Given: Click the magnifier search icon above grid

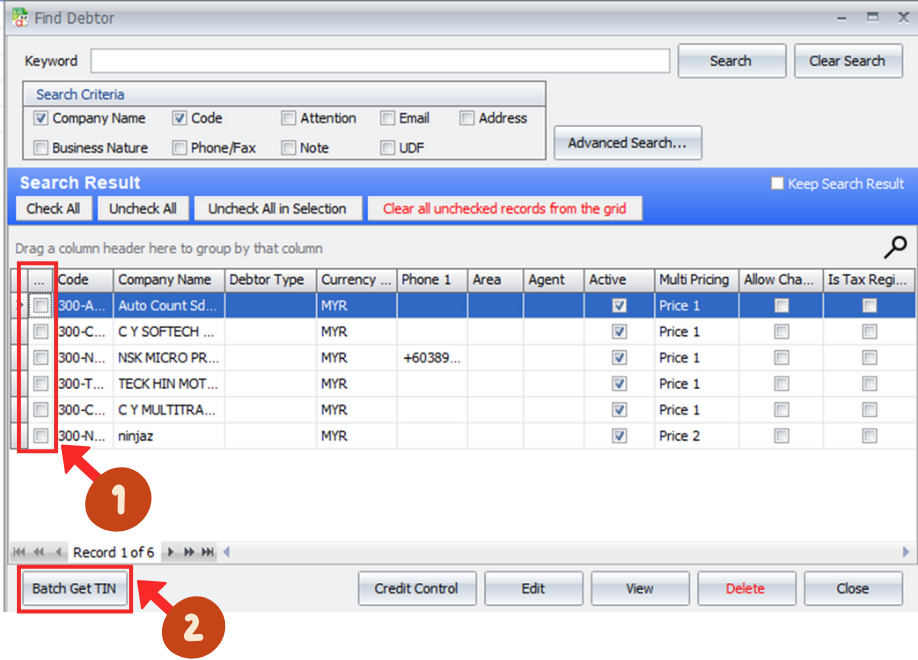Looking at the screenshot, I should [x=896, y=247].
